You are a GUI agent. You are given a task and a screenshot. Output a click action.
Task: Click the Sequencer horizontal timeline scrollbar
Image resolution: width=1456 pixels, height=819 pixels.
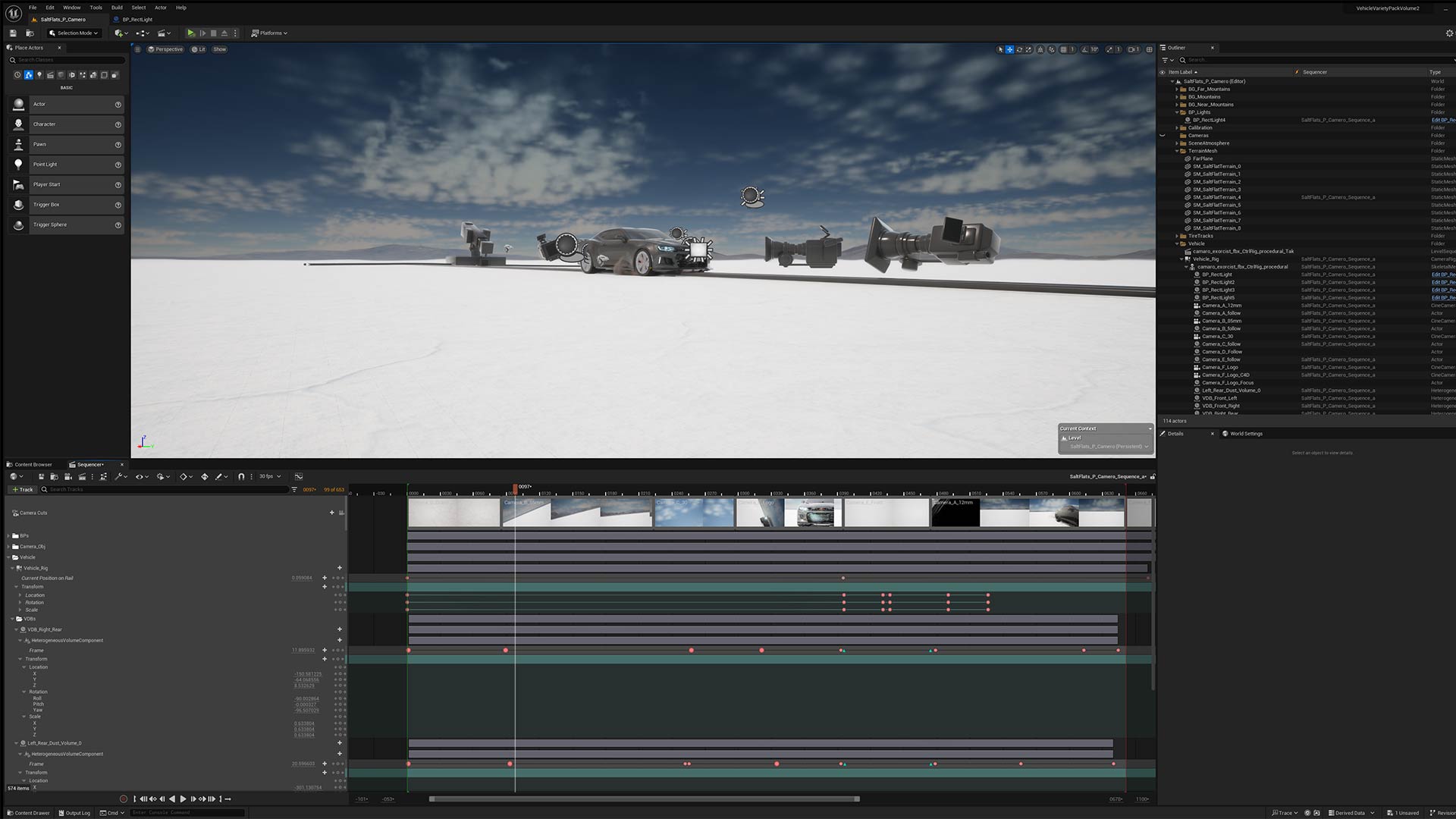pos(644,799)
